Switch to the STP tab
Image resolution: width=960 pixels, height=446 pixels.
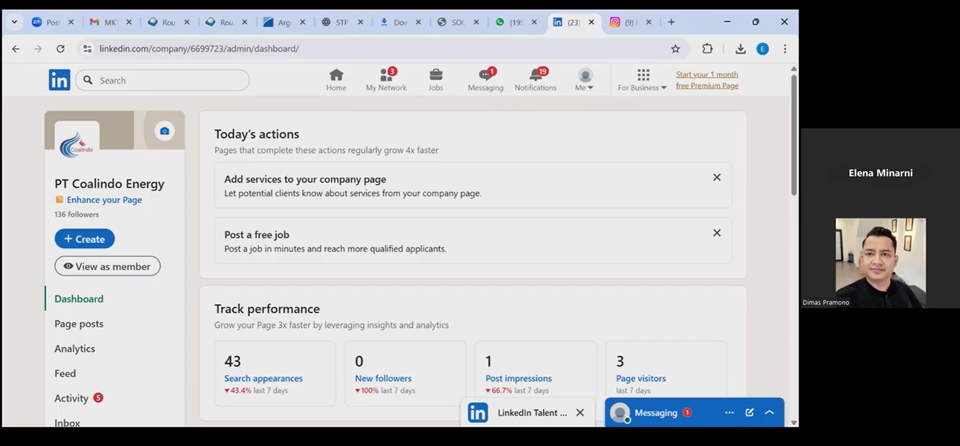[x=342, y=22]
